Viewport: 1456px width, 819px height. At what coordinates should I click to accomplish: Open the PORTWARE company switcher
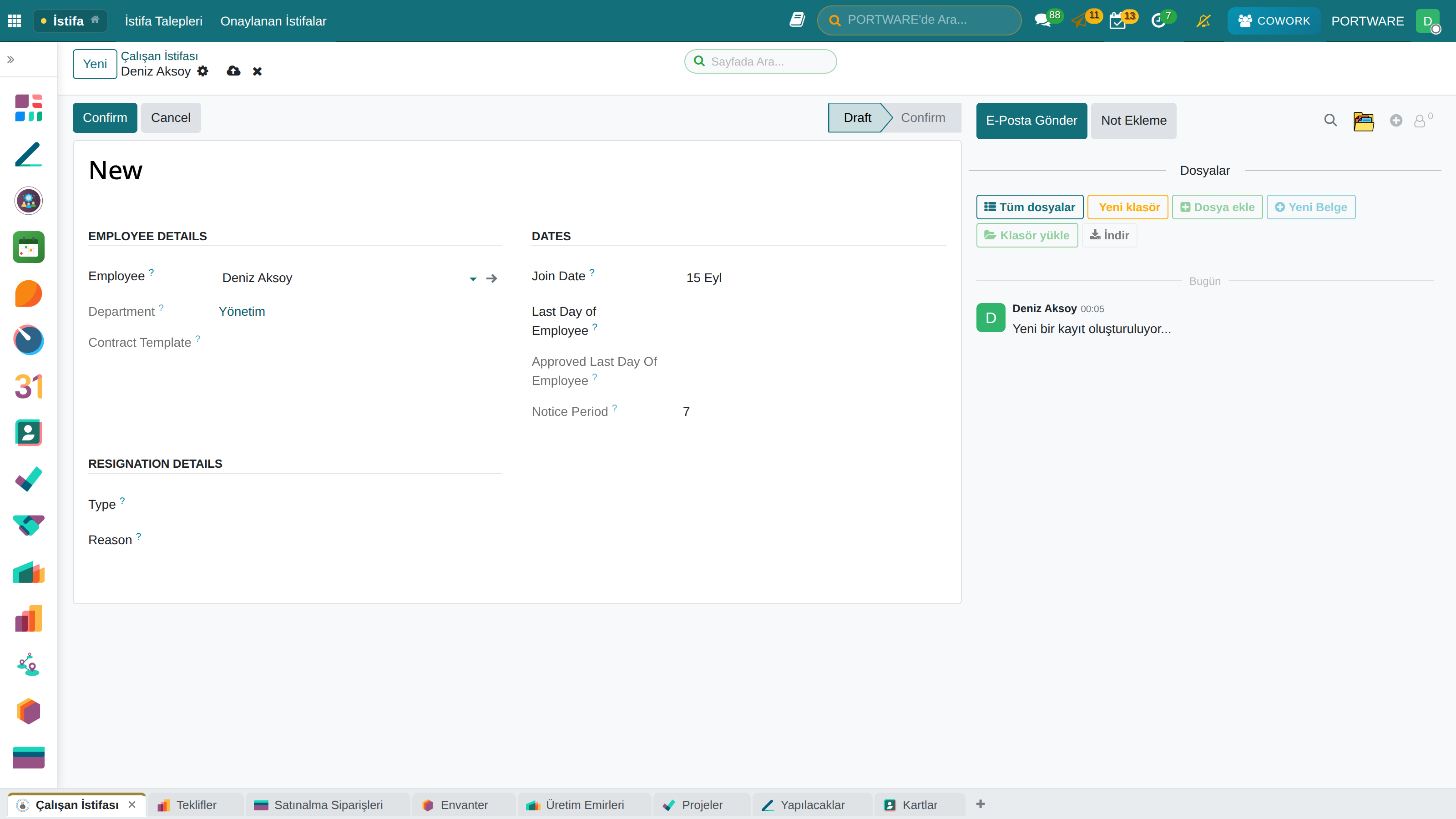point(1367,21)
